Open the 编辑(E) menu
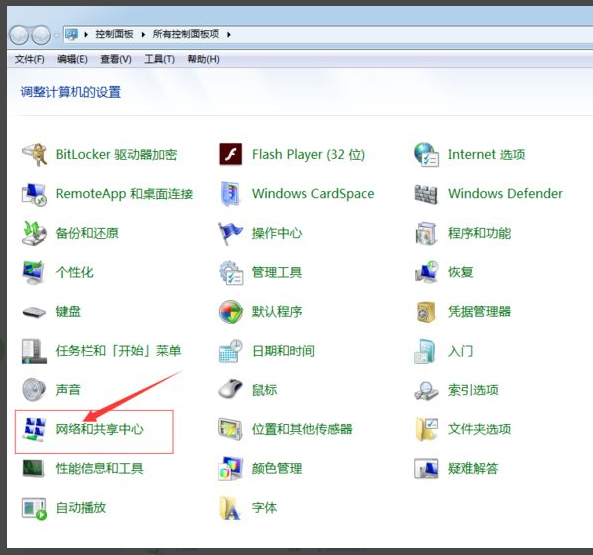593x555 pixels. tap(72, 59)
